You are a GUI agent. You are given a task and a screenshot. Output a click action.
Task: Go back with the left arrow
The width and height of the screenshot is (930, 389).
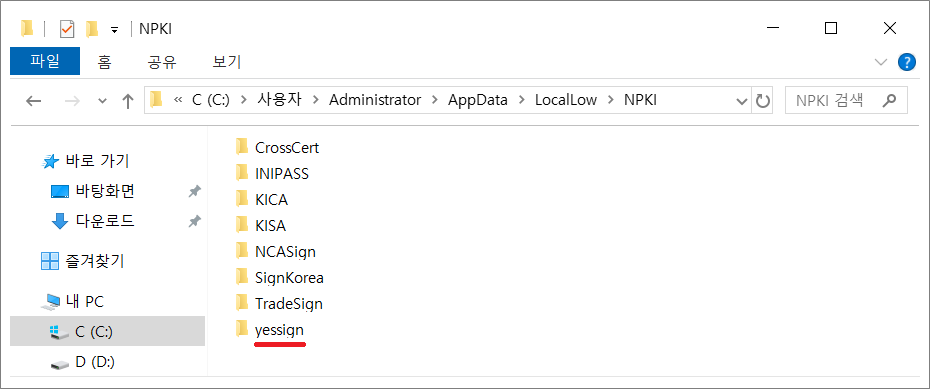34,101
